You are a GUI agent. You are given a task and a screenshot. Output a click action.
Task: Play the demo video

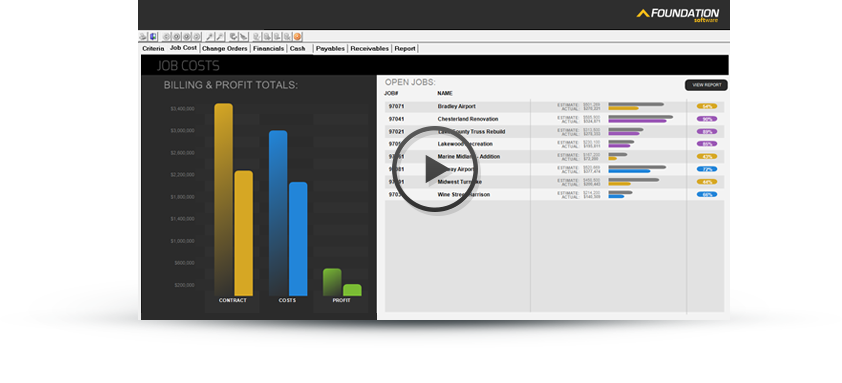pyautogui.click(x=434, y=169)
